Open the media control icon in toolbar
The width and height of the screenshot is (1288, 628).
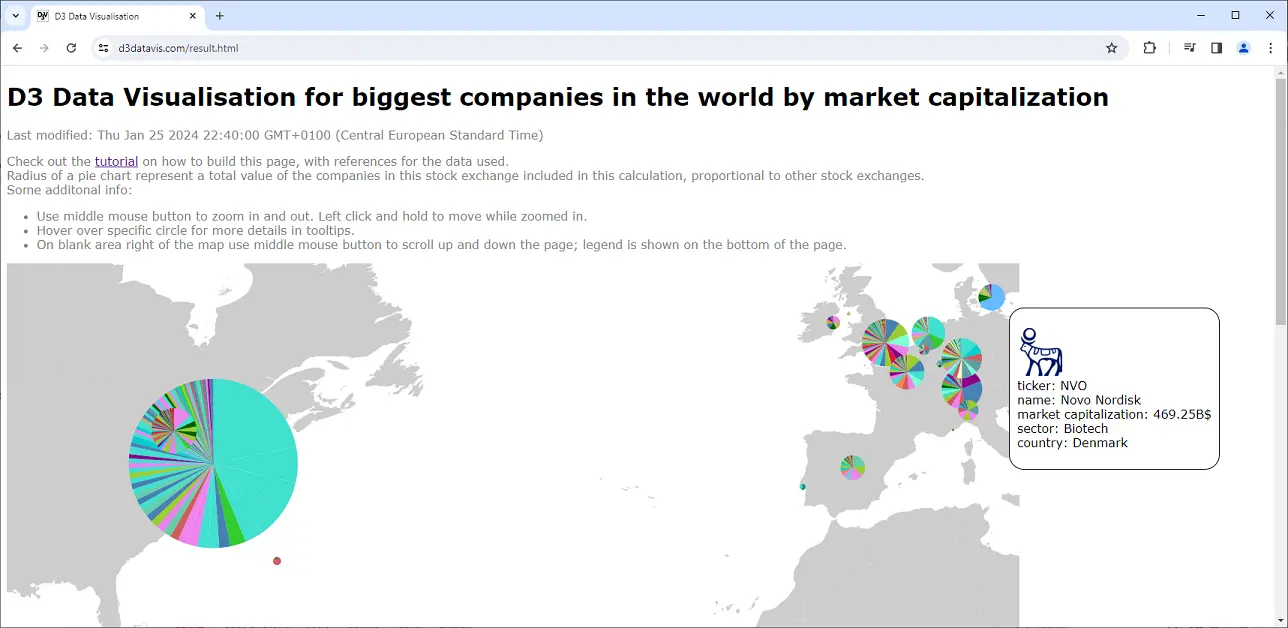(1189, 48)
